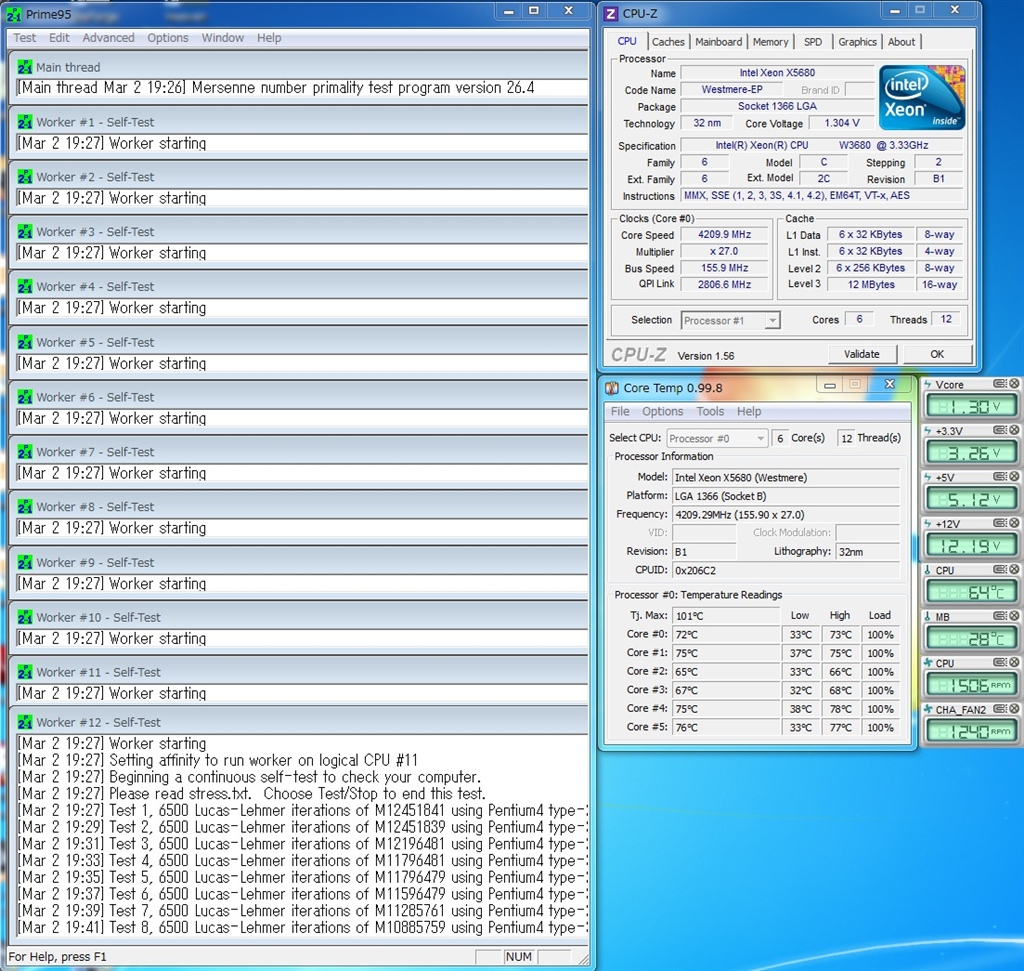This screenshot has width=1024, height=971.
Task: Click the settings icon on Vcore gadget
Action: (999, 384)
